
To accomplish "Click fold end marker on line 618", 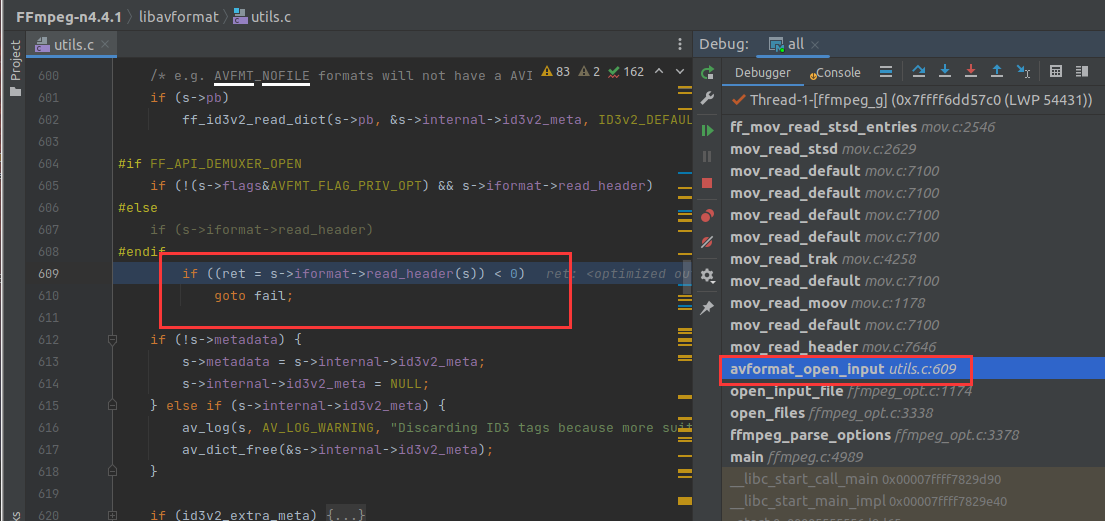I will pyautogui.click(x=111, y=470).
